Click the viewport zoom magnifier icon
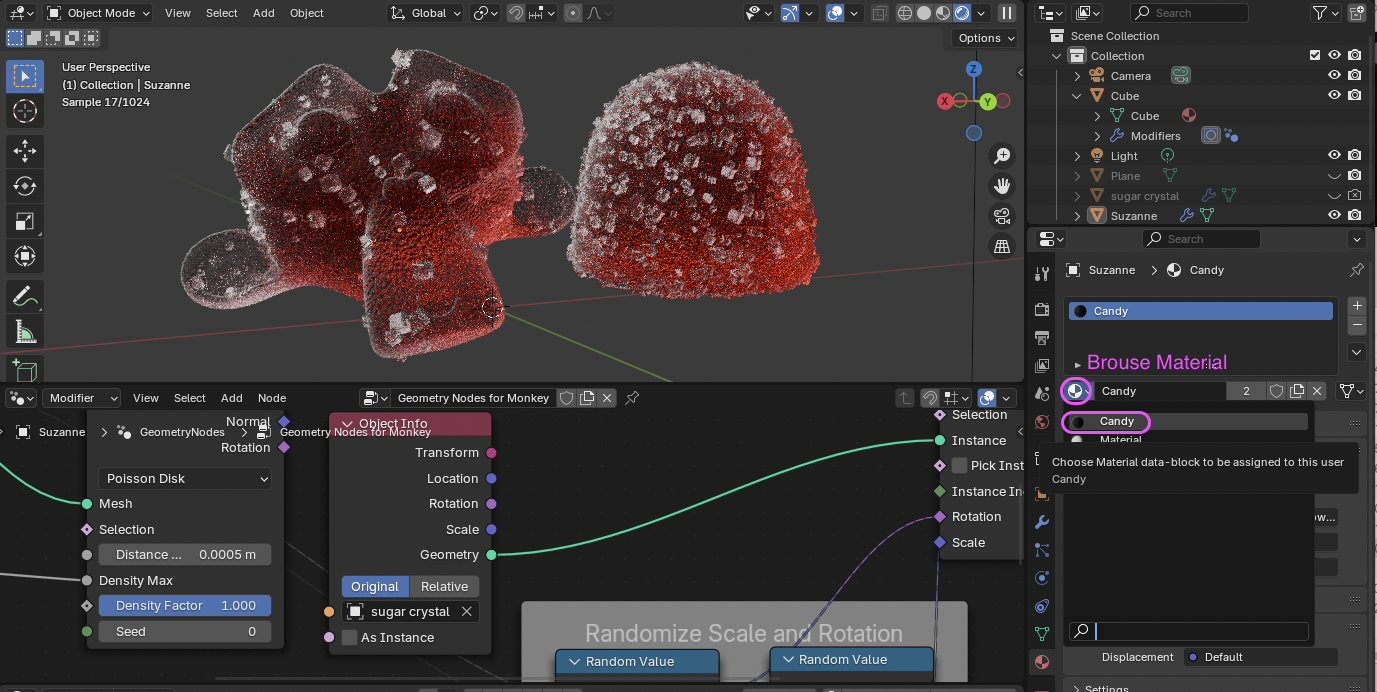Viewport: 1377px width, 692px height. coord(1002,155)
